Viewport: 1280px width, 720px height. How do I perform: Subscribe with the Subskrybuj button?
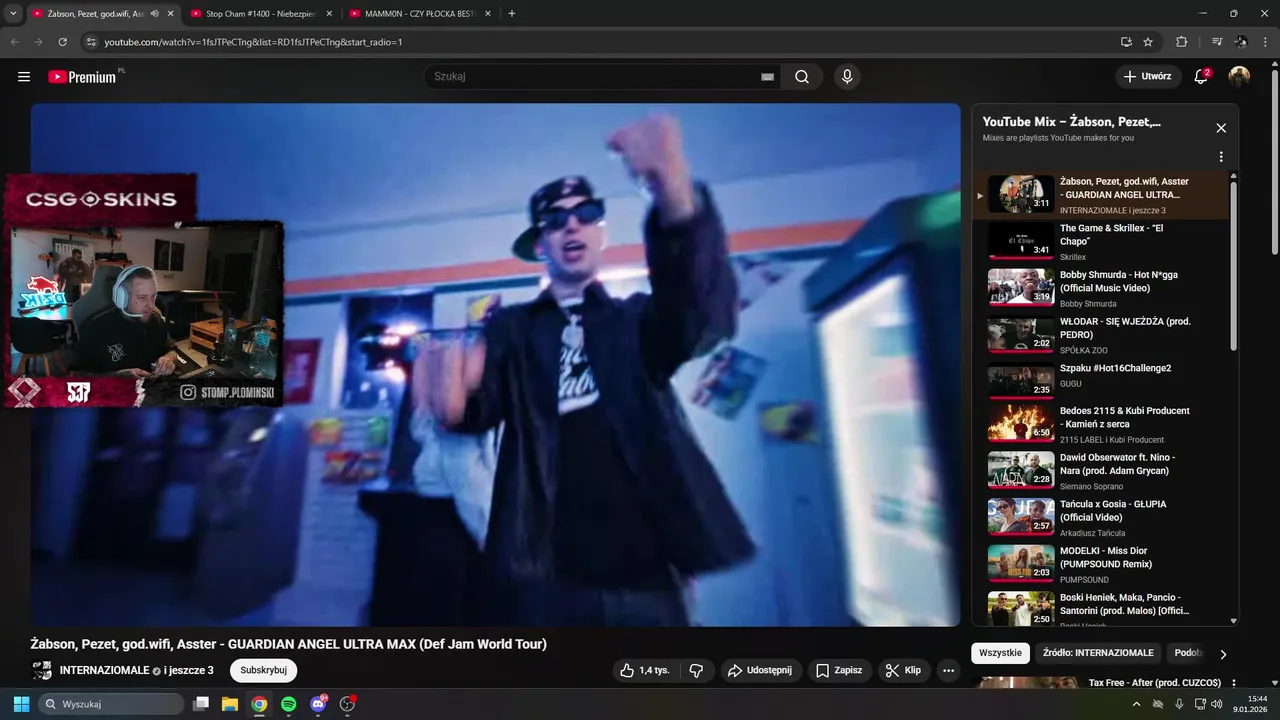263,670
